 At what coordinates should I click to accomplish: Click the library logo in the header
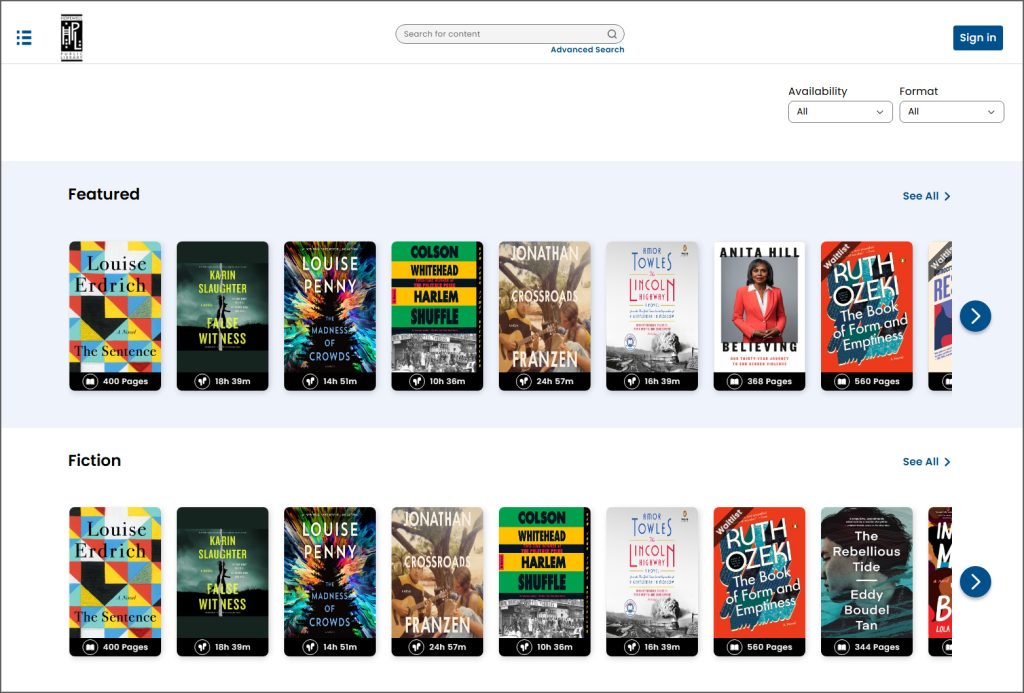[71, 38]
